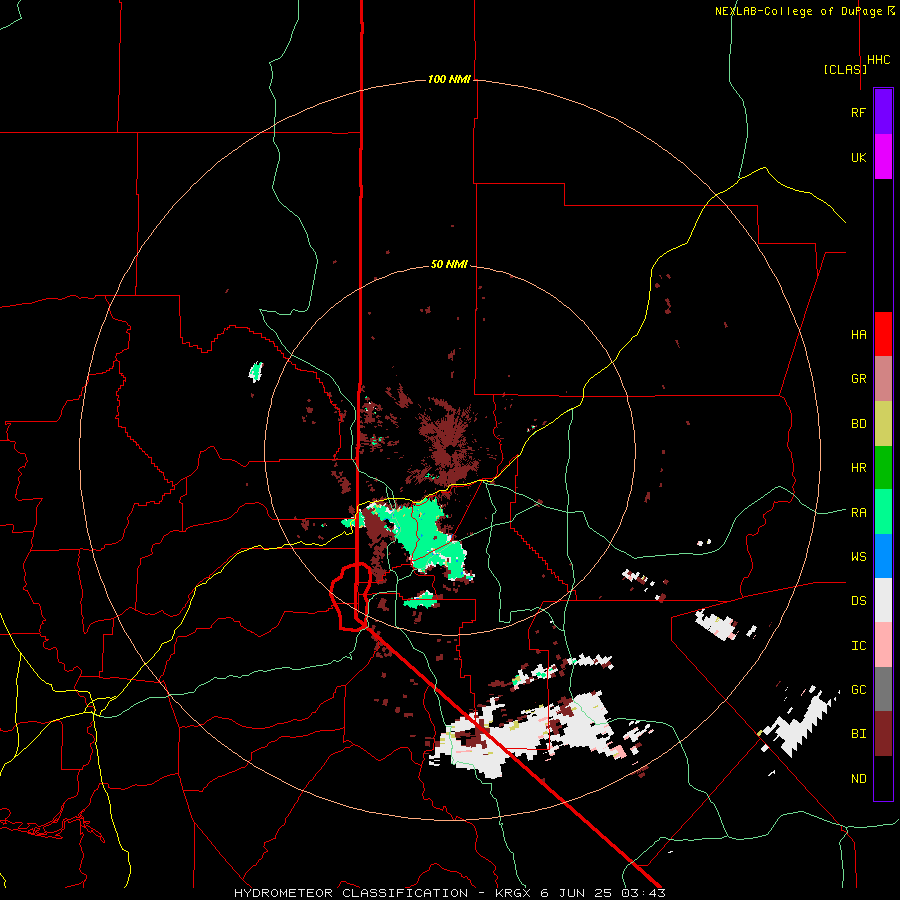Viewport: 900px width, 900px height.
Task: Click the BI legend label
Action: (859, 734)
